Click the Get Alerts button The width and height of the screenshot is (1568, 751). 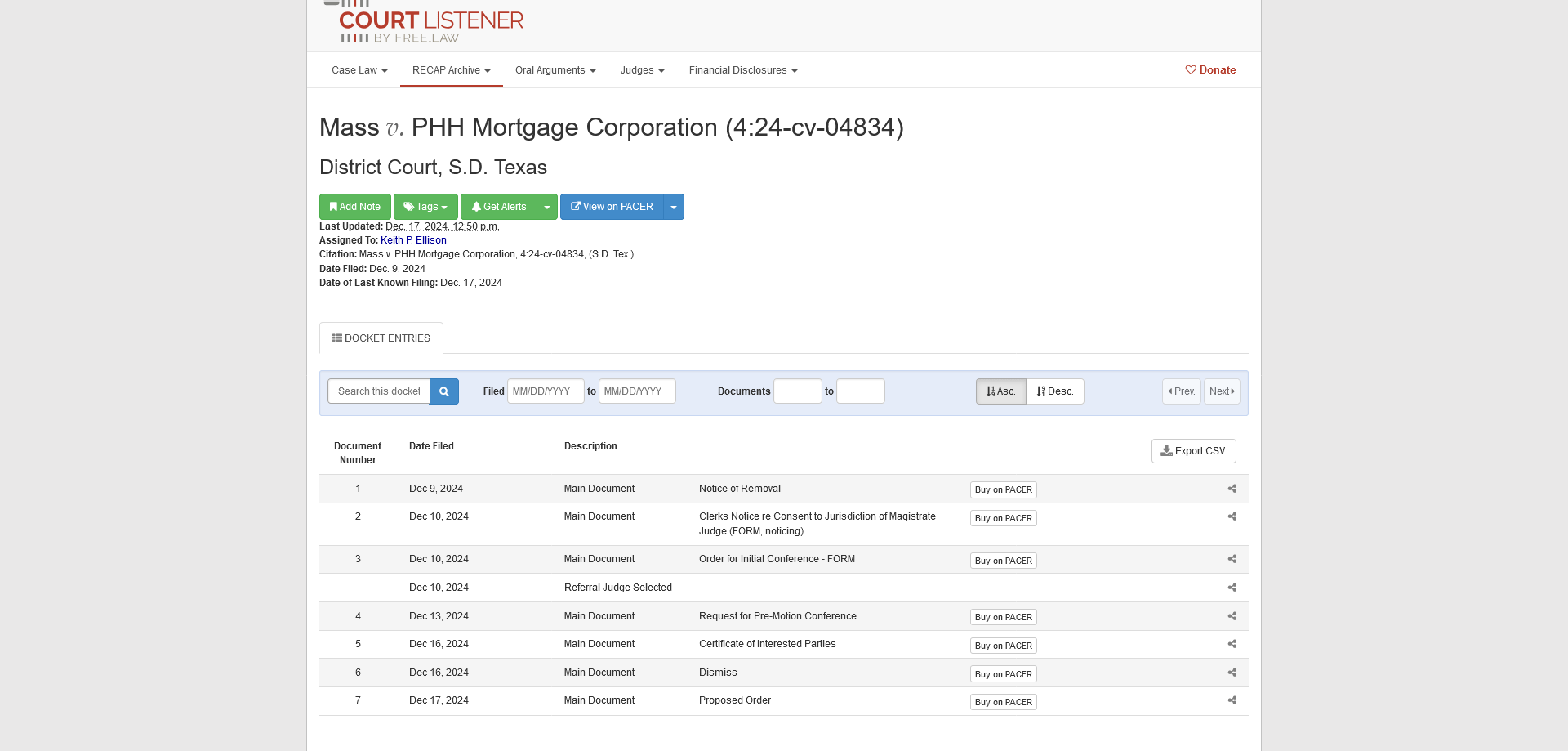coord(499,207)
